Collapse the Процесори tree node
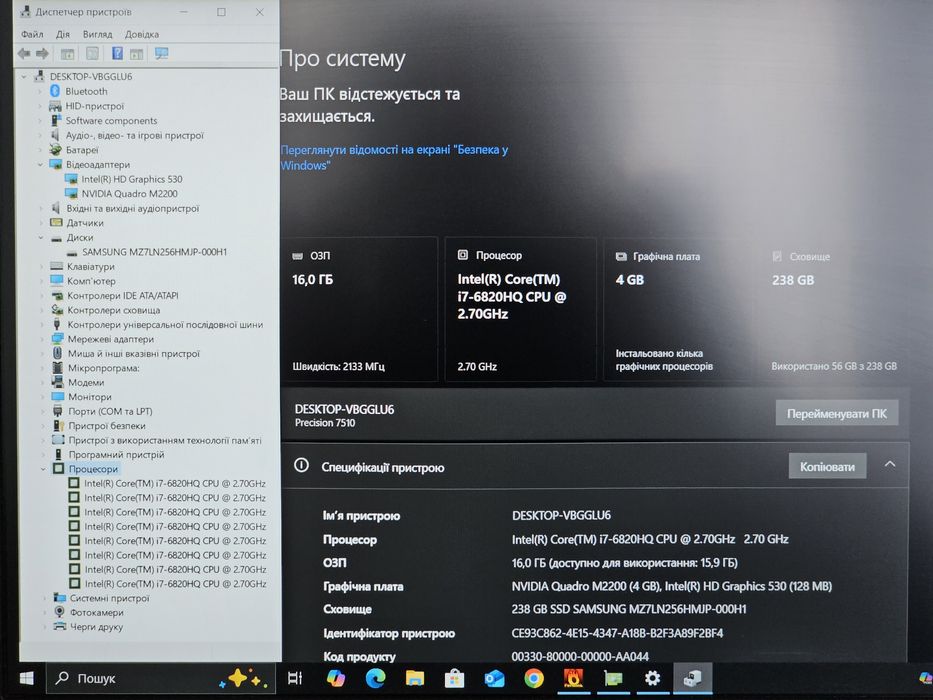This screenshot has height=700, width=933. pos(43,469)
